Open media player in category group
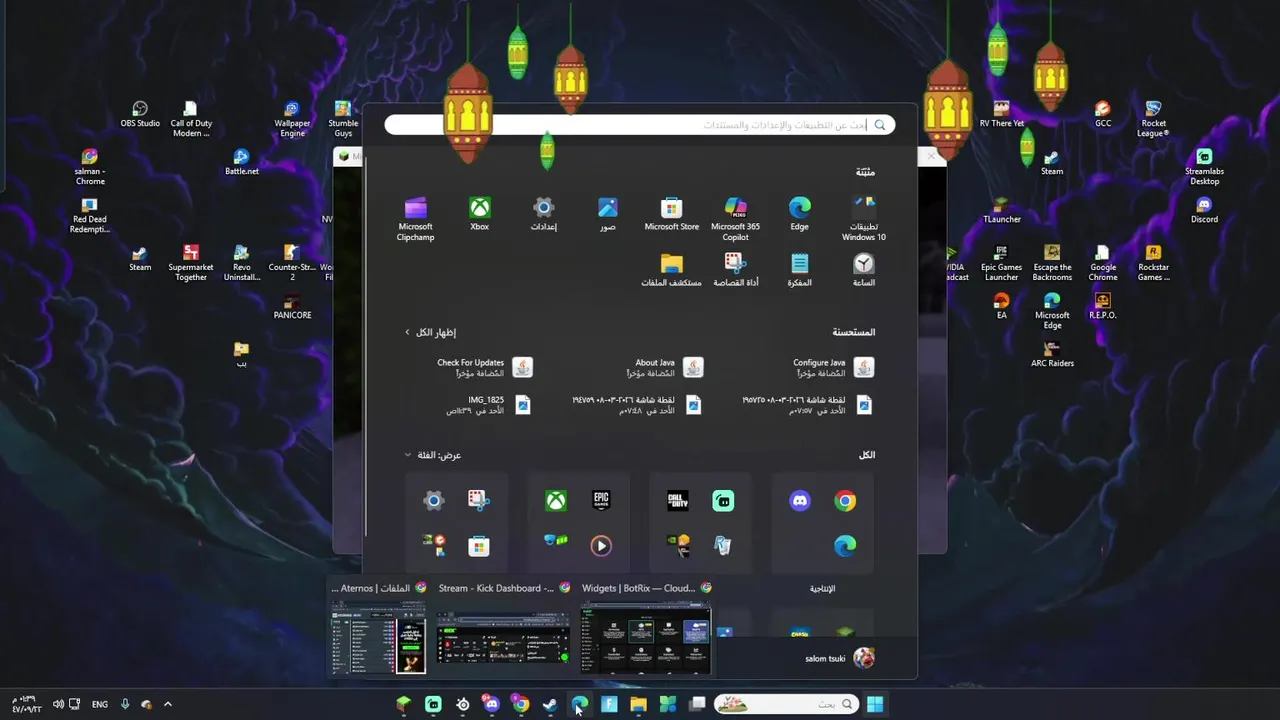Viewport: 1280px width, 720px height. 601,545
